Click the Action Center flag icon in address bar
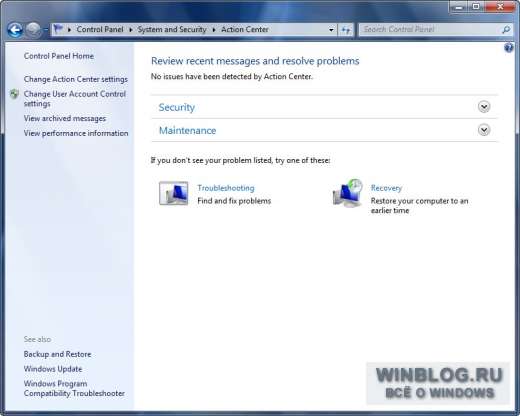The width and height of the screenshot is (520, 416). tap(58, 29)
